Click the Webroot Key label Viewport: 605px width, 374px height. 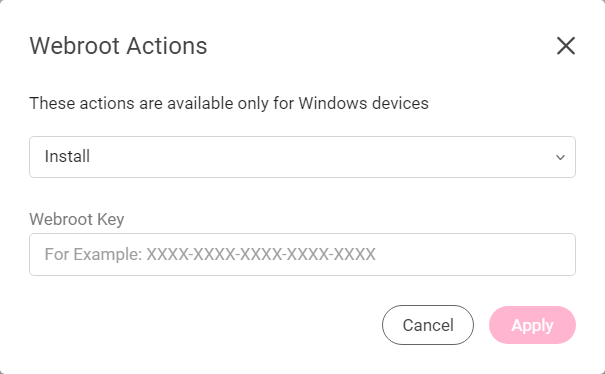pos(77,219)
